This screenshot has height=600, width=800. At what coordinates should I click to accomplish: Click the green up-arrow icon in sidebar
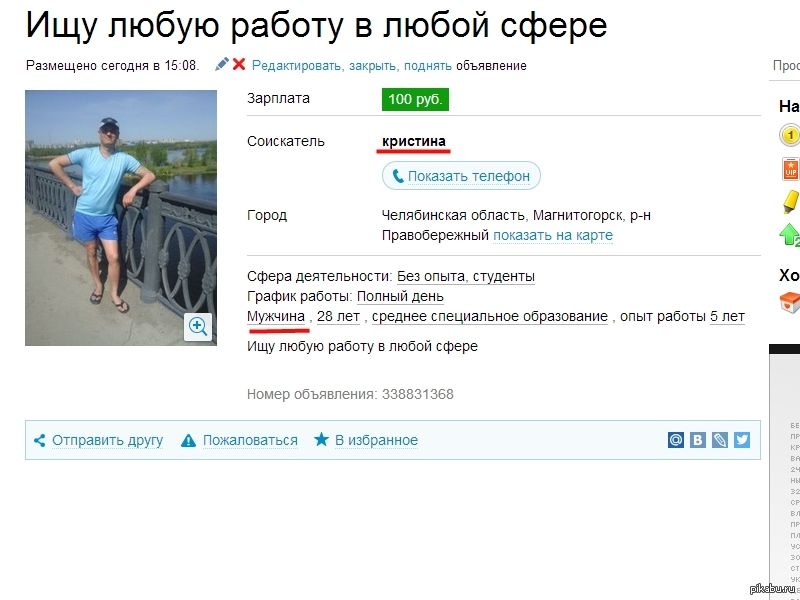click(790, 235)
